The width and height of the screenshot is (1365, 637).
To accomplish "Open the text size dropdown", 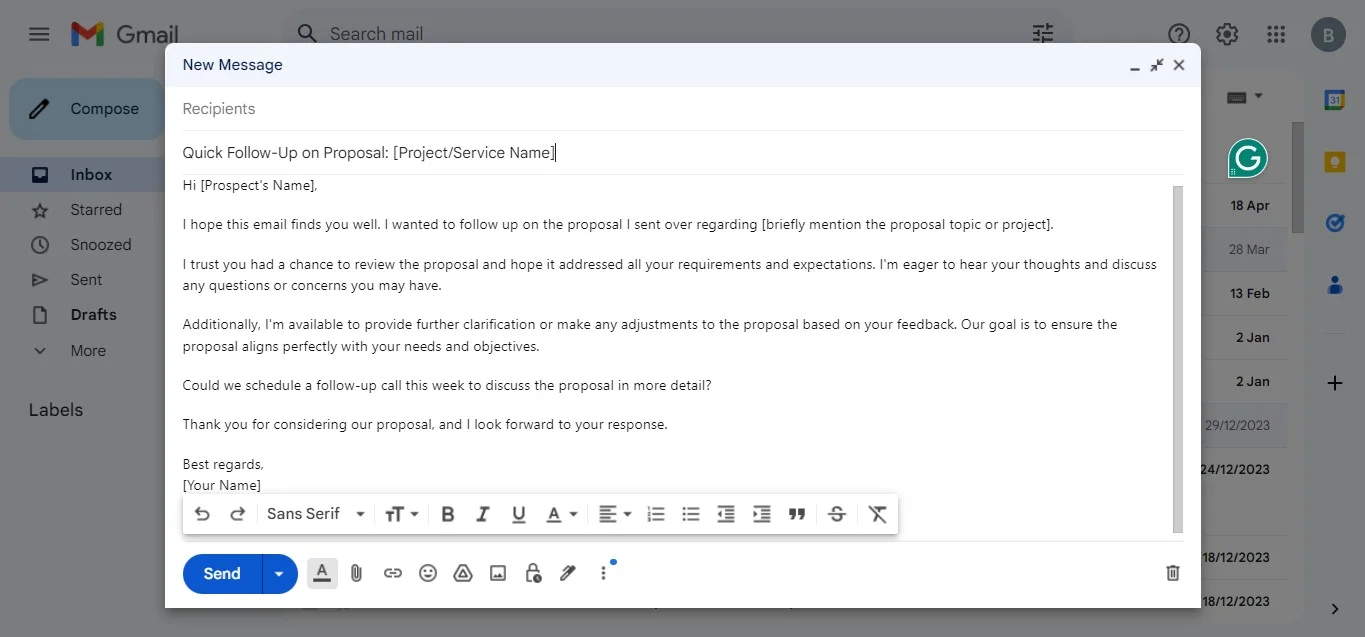I will 400,513.
